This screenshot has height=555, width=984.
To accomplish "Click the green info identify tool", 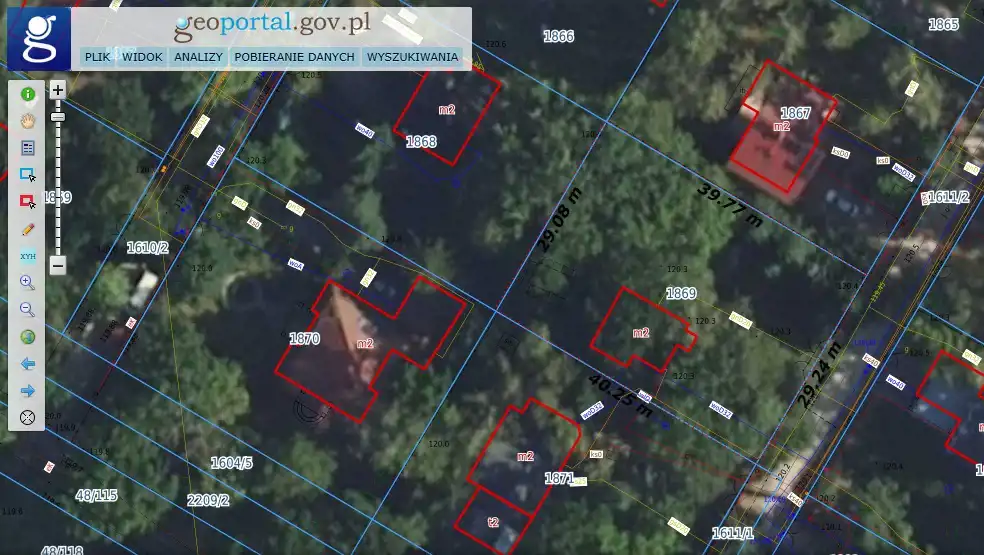I will point(28,94).
